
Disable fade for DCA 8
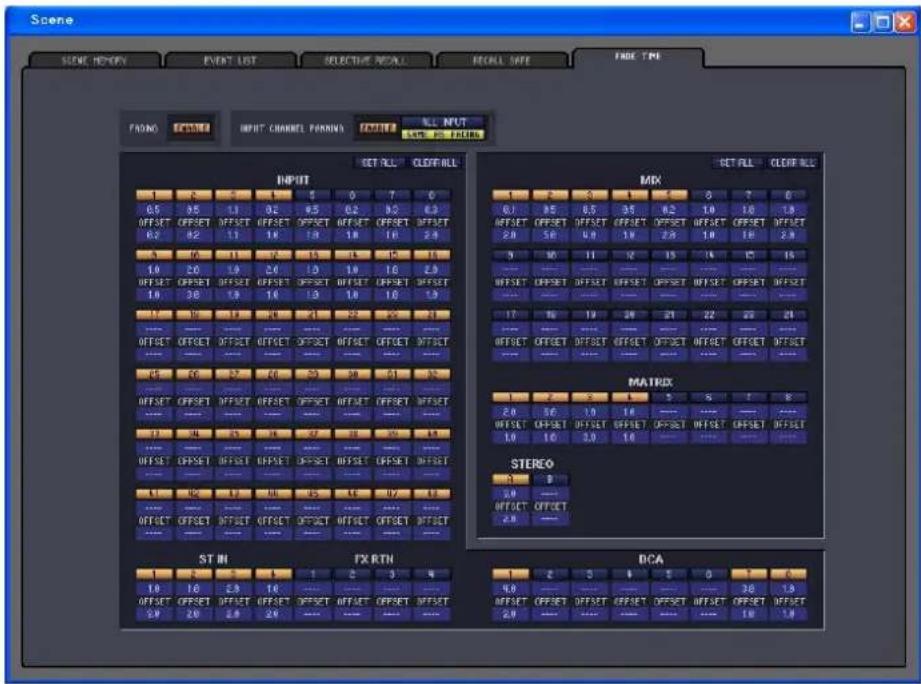tap(789, 574)
